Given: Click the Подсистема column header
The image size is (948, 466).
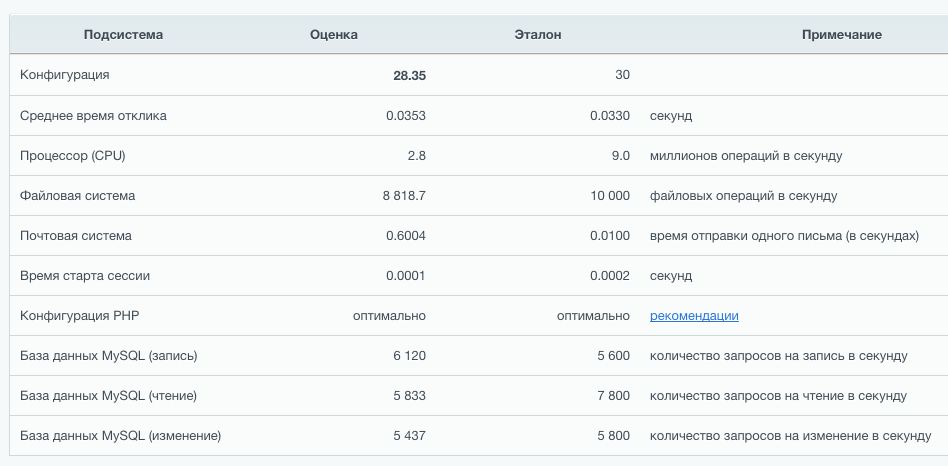Looking at the screenshot, I should [x=123, y=35].
